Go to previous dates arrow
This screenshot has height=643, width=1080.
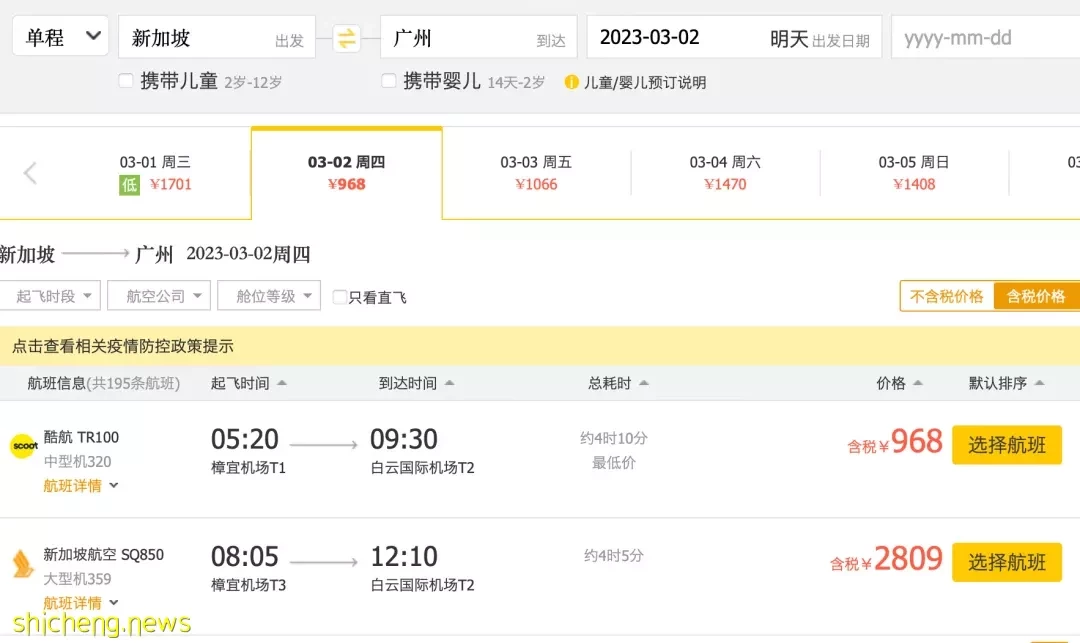[x=30, y=173]
